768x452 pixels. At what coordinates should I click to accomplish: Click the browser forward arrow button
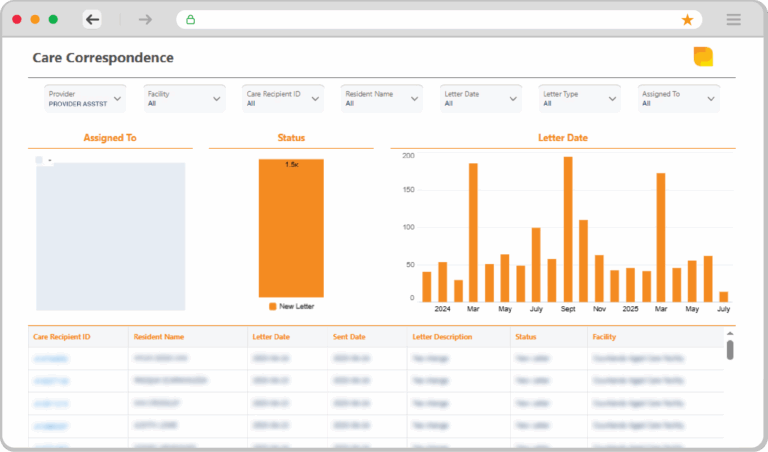pos(145,19)
